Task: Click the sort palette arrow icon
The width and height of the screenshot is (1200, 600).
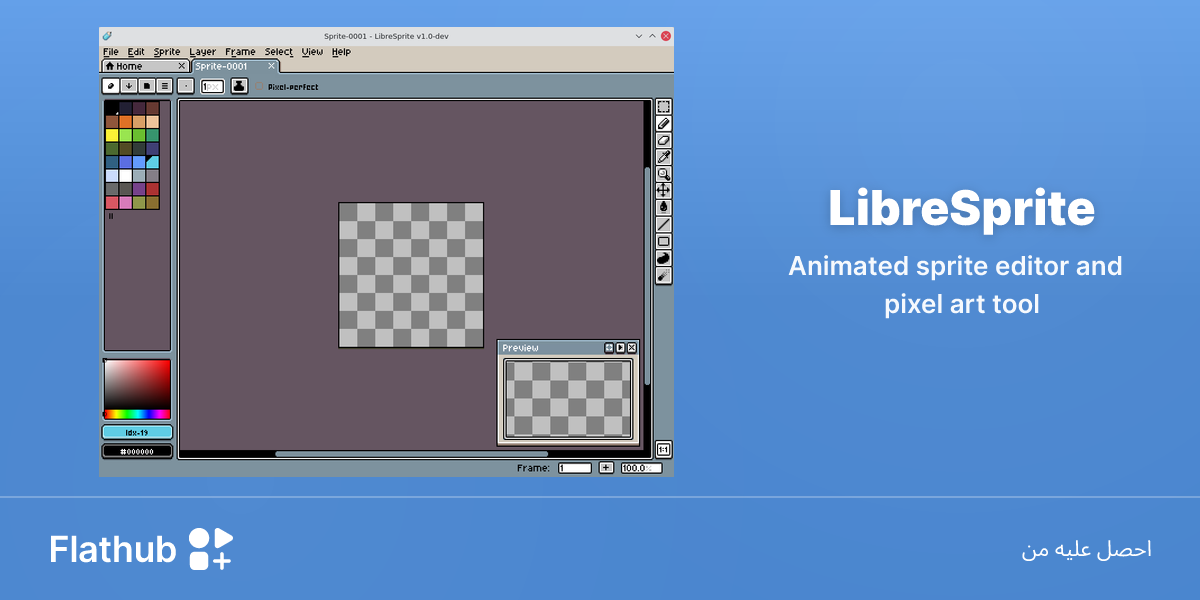Action: click(x=129, y=86)
